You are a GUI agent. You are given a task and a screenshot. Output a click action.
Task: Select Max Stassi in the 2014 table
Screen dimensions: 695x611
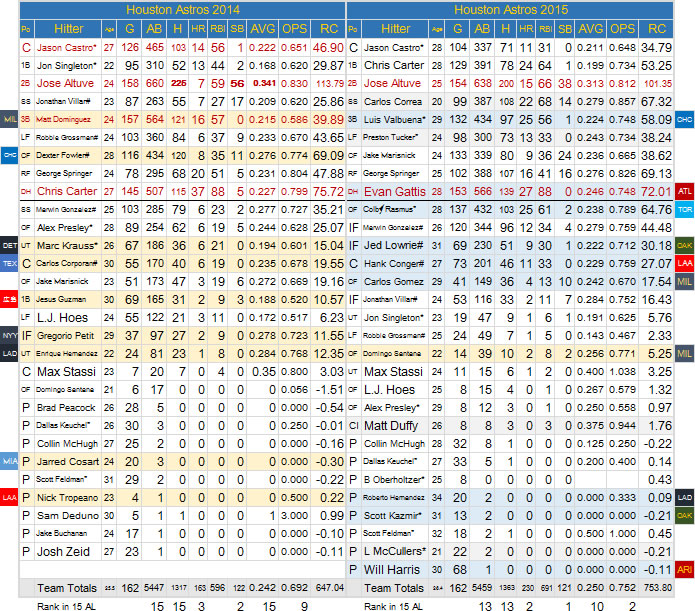(x=66, y=372)
